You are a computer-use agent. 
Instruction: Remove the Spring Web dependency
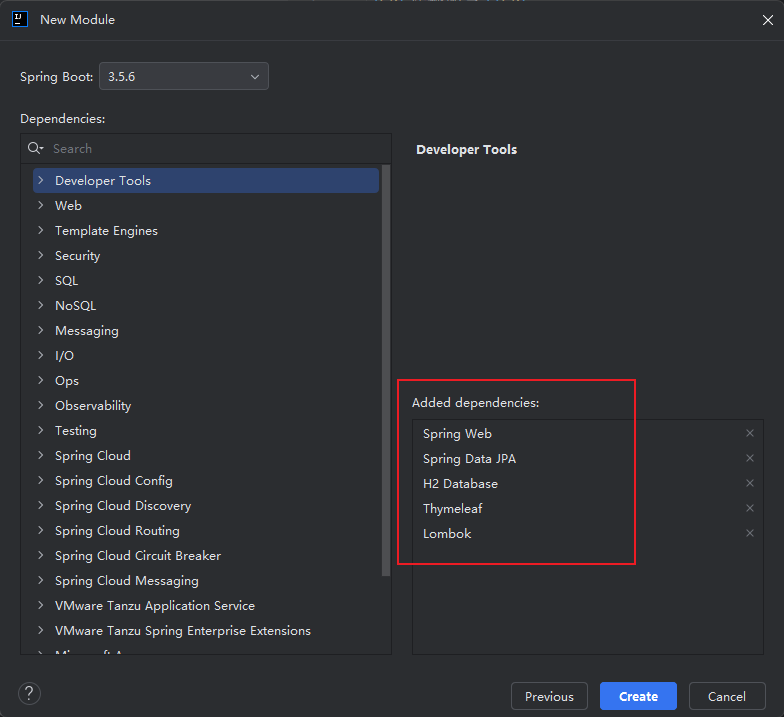[x=750, y=433]
